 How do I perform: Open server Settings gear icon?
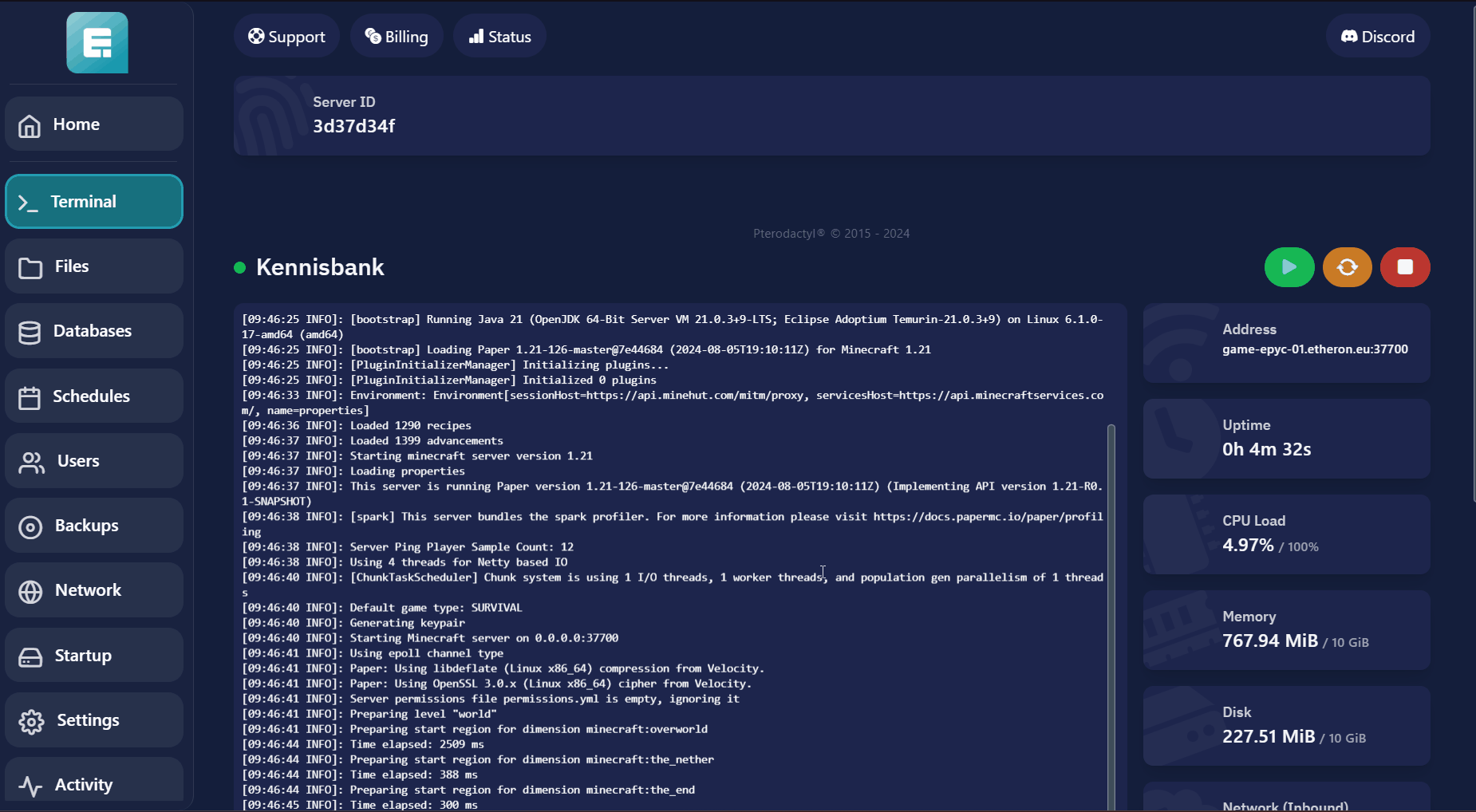32,721
